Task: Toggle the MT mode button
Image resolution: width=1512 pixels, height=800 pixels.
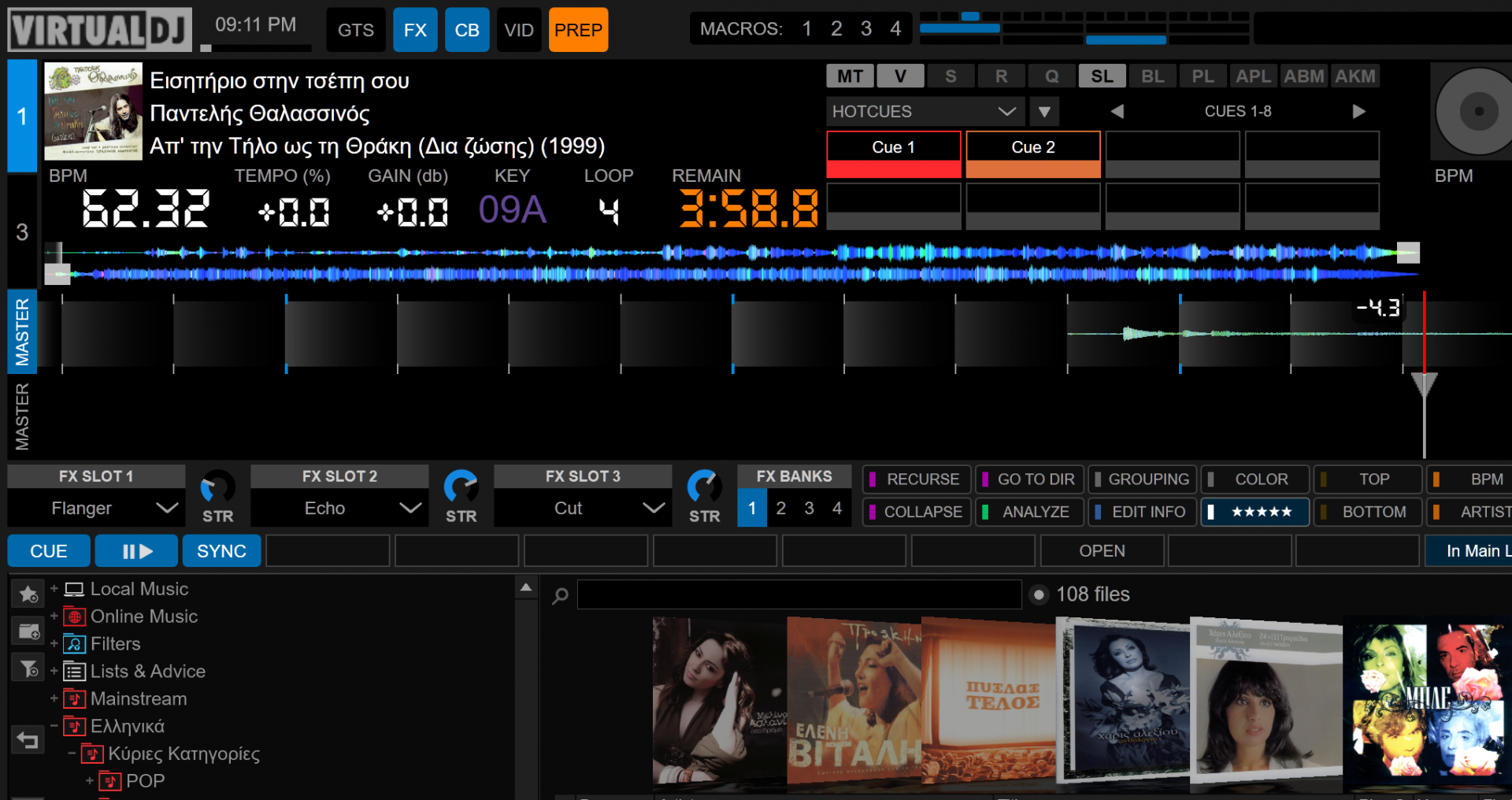Action: [x=850, y=76]
